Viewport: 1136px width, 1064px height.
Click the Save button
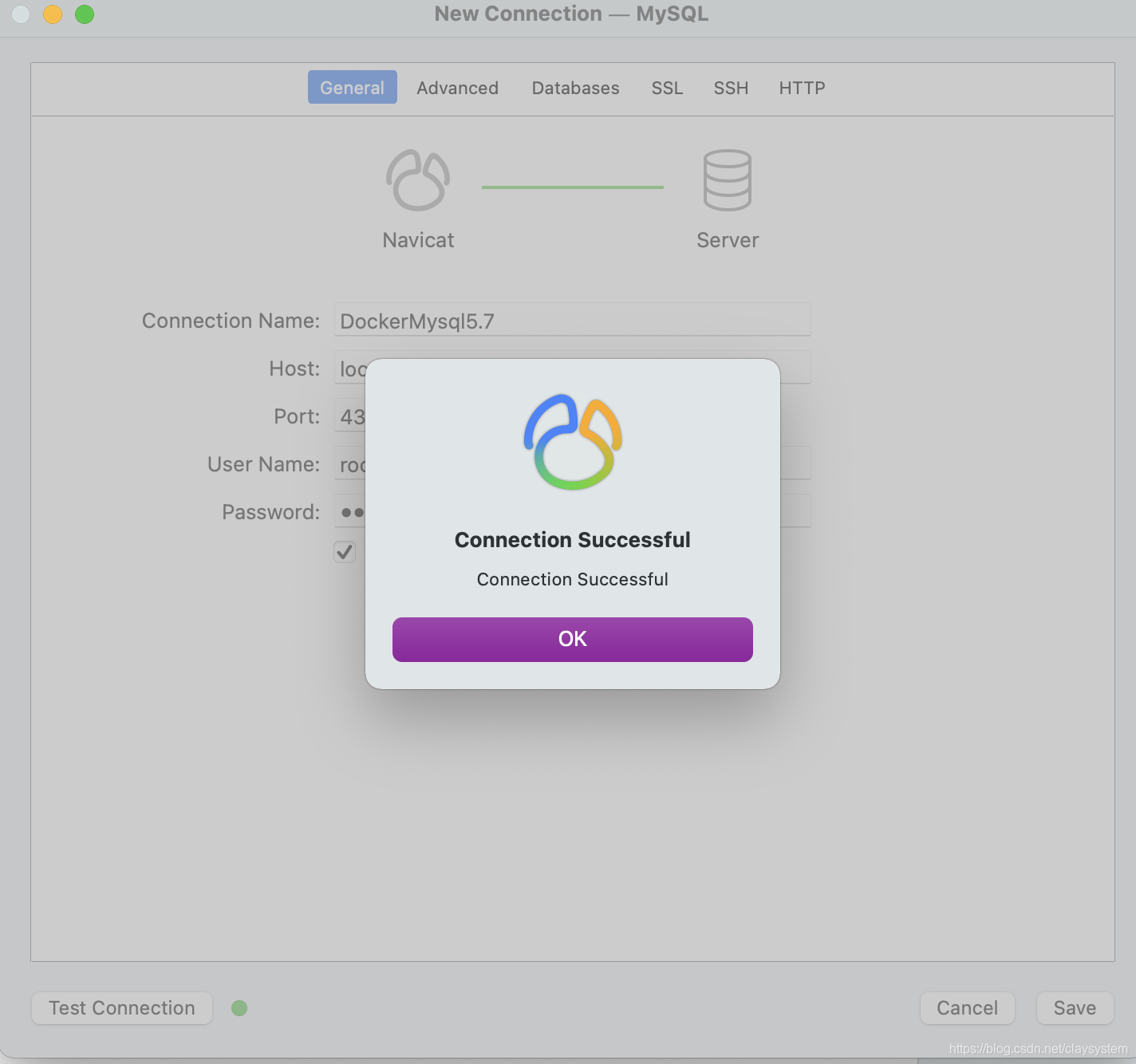(1075, 1008)
